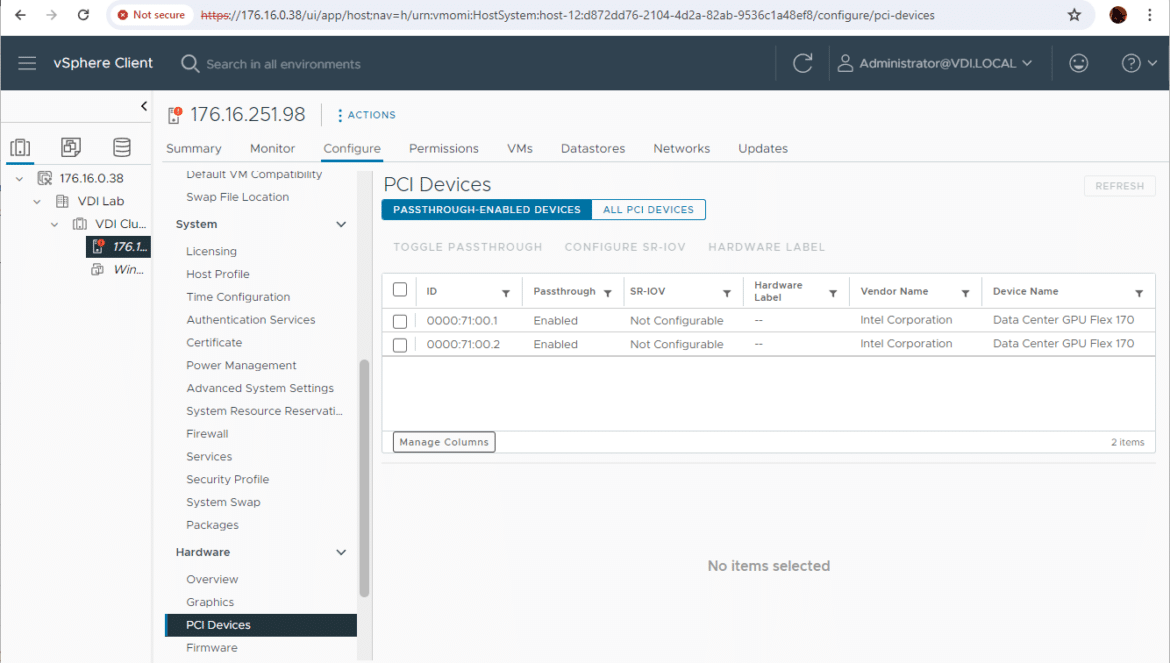Open Power Management settings
This screenshot has height=663, width=1170.
pos(241,365)
